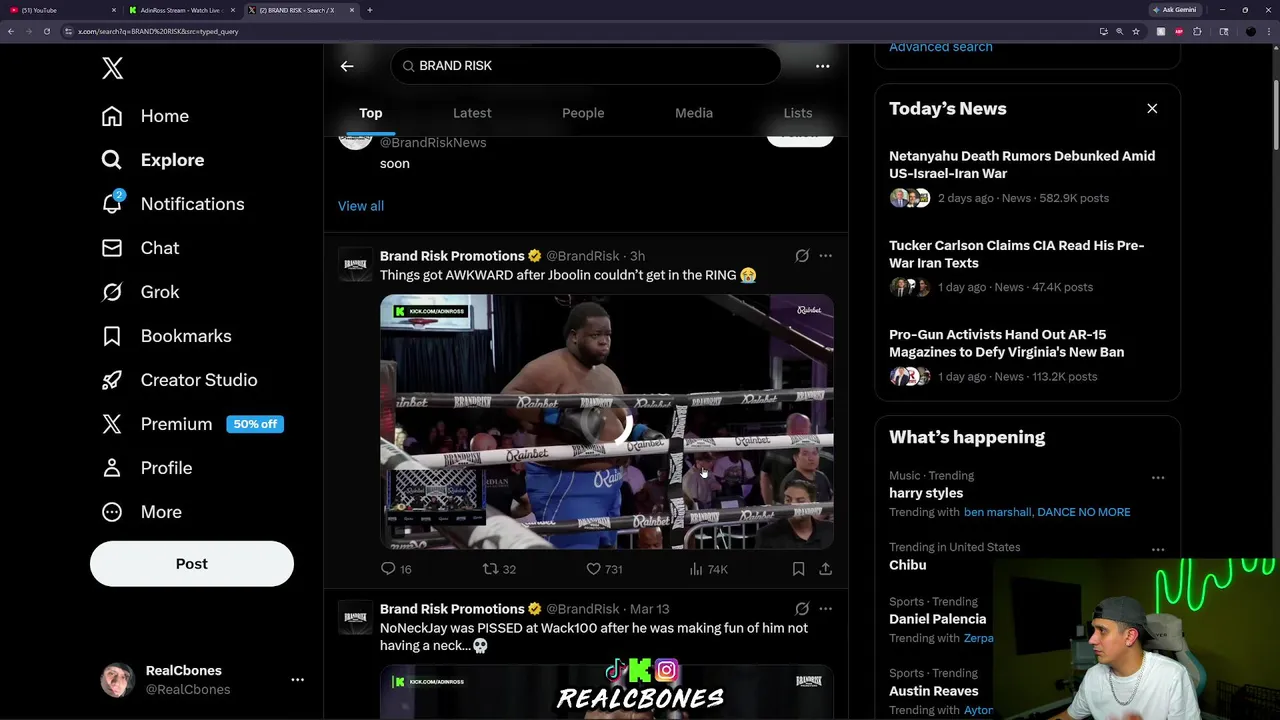Switch to the People tab
The image size is (1280, 720).
tap(583, 113)
